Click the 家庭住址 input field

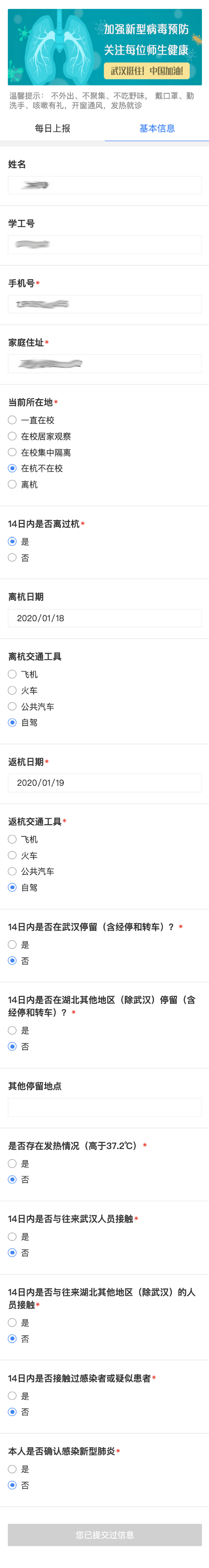pyautogui.click(x=105, y=363)
